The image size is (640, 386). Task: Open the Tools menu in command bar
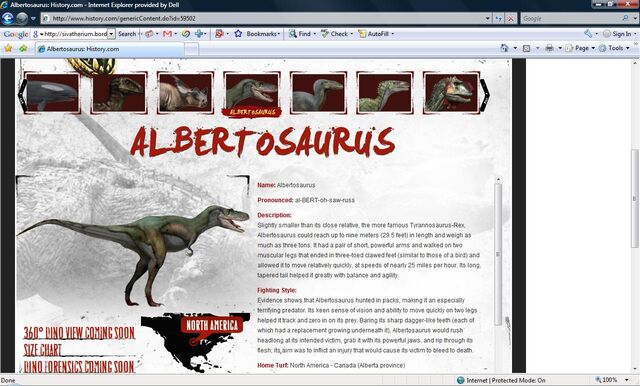coord(614,48)
